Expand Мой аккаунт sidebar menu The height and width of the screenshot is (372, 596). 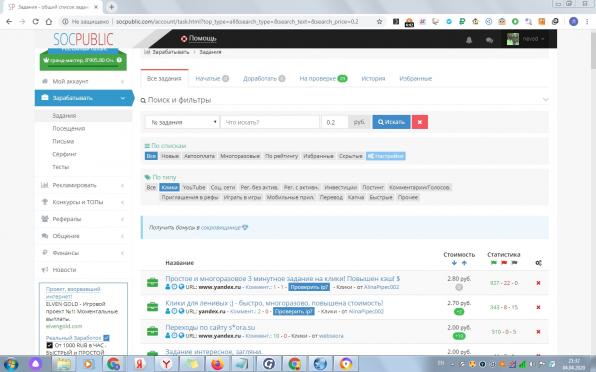(x=83, y=81)
